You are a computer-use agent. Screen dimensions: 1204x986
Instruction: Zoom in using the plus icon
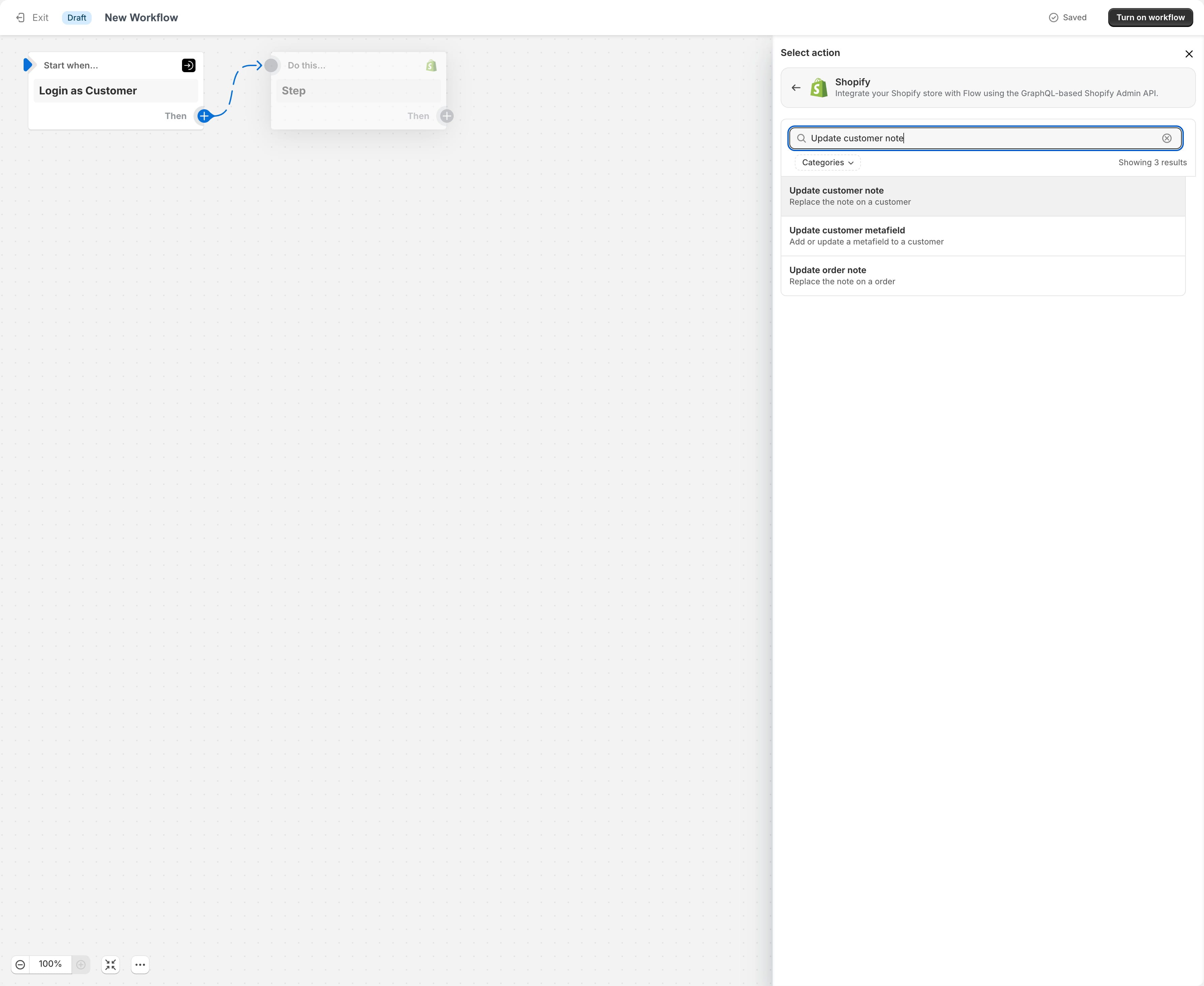tap(81, 964)
